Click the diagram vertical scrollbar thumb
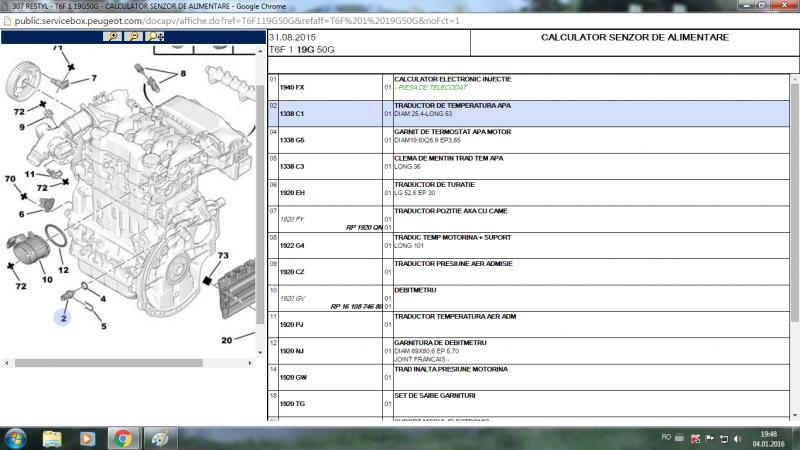 [x=260, y=204]
